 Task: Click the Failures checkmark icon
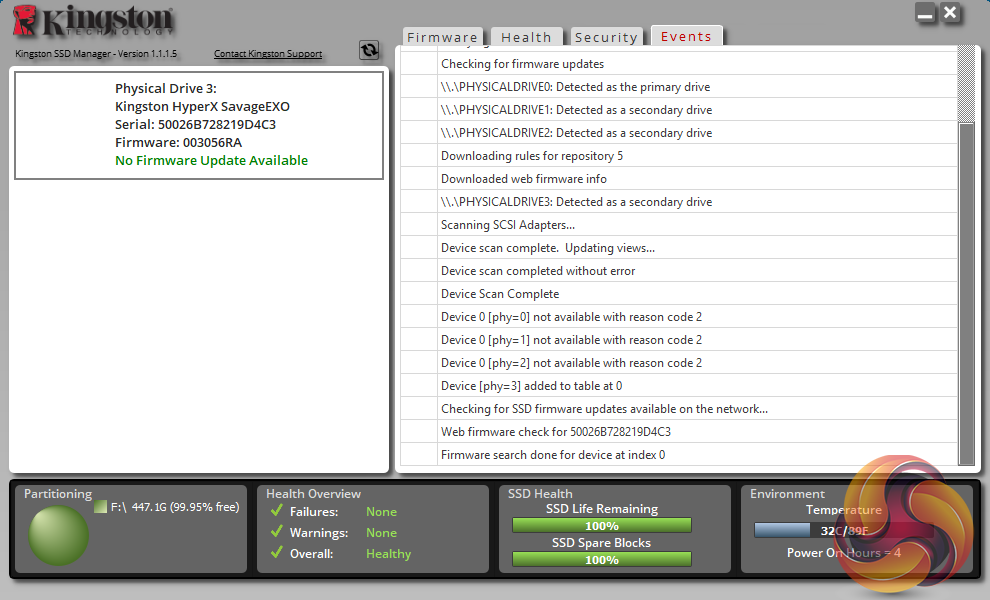coord(277,510)
